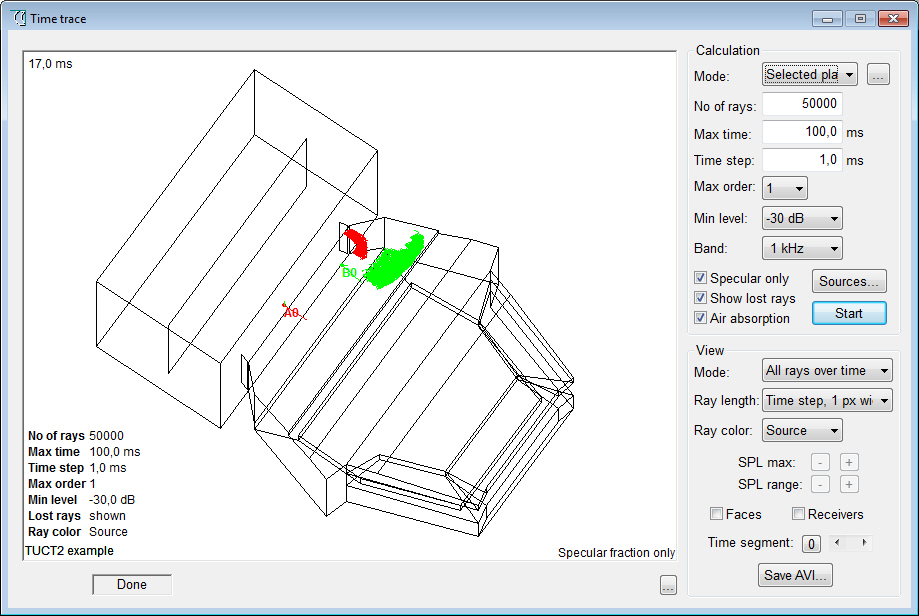Image resolution: width=919 pixels, height=616 pixels.
Task: Open the Ray color dropdown
Action: (802, 430)
